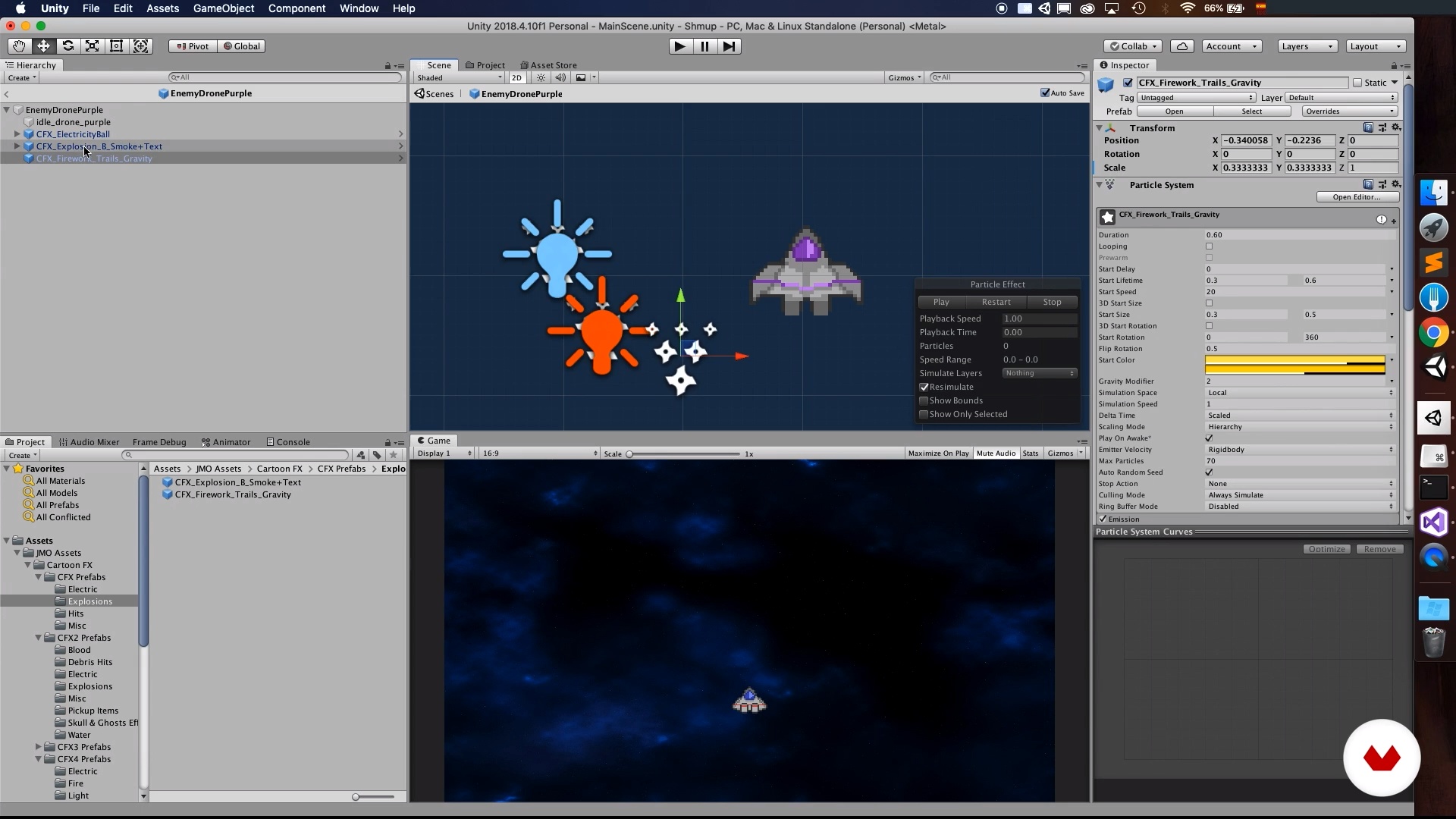Image resolution: width=1456 pixels, height=819 pixels.
Task: Switch to the Audio Mixer tab
Action: (x=89, y=442)
